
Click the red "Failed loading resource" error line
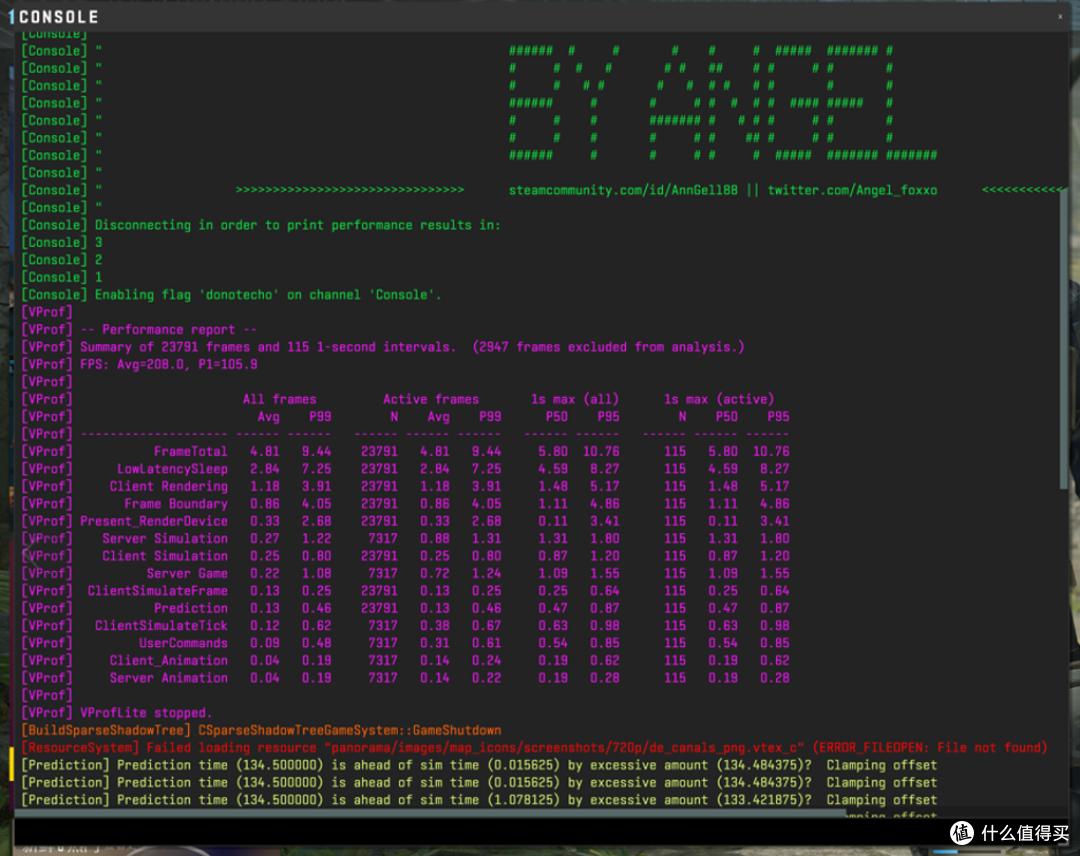(534, 748)
